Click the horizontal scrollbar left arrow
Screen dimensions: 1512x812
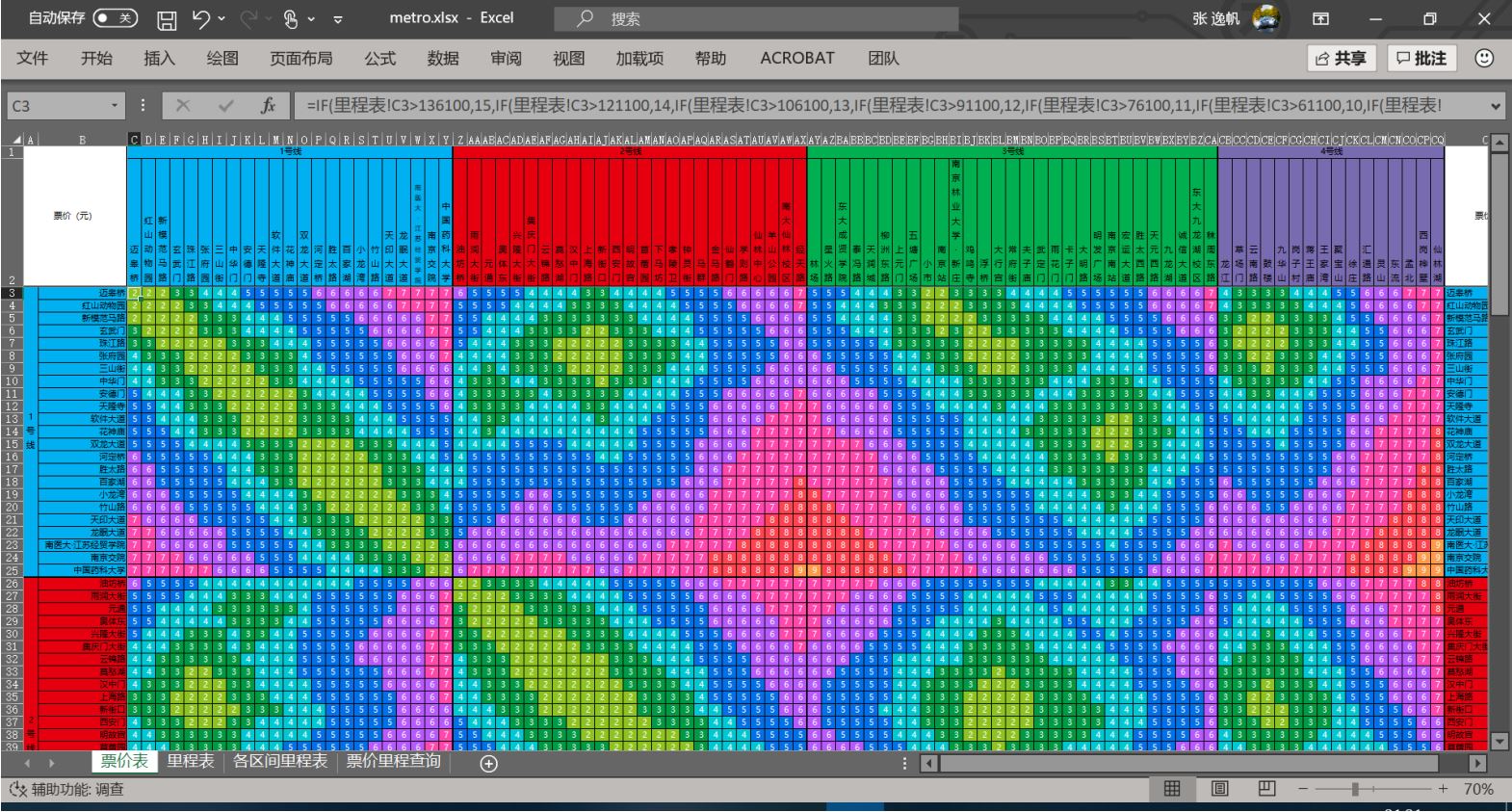[928, 764]
